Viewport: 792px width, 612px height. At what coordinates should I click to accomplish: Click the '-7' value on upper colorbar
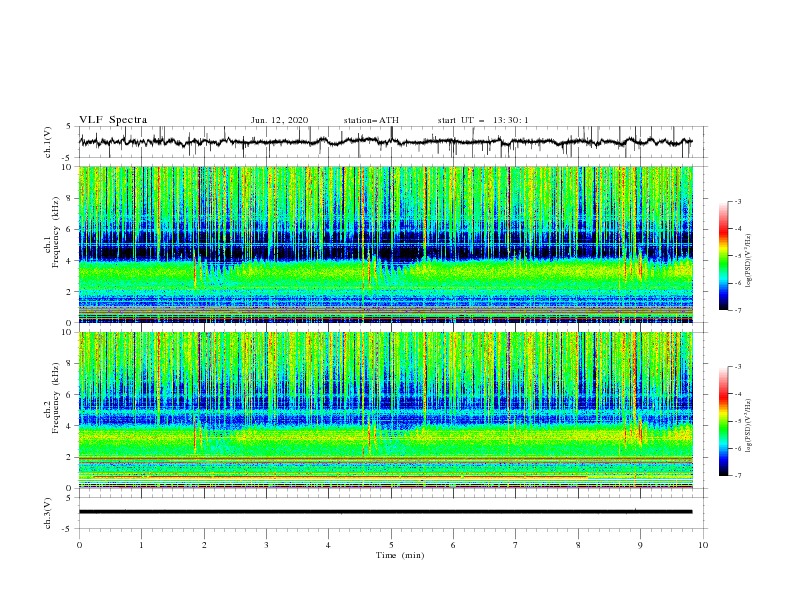[x=738, y=311]
